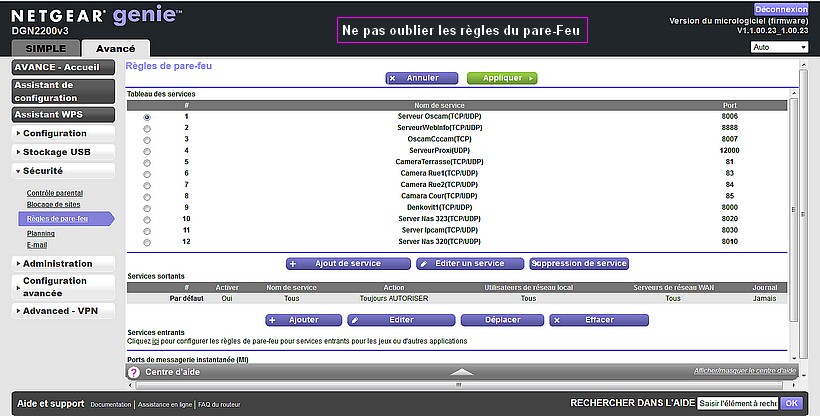Viewport: 820px width, 416px height.
Task: Click the up arrow in help center bar
Action: click(460, 371)
